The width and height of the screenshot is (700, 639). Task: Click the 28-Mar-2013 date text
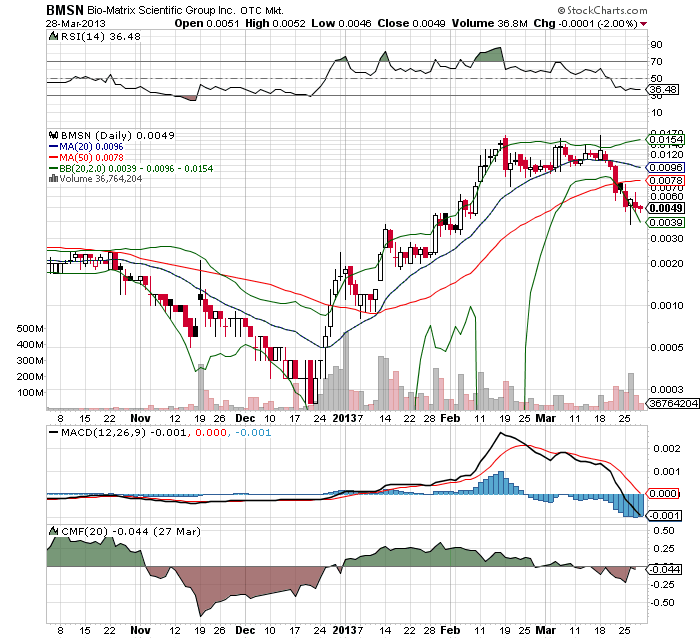pyautogui.click(x=75, y=24)
